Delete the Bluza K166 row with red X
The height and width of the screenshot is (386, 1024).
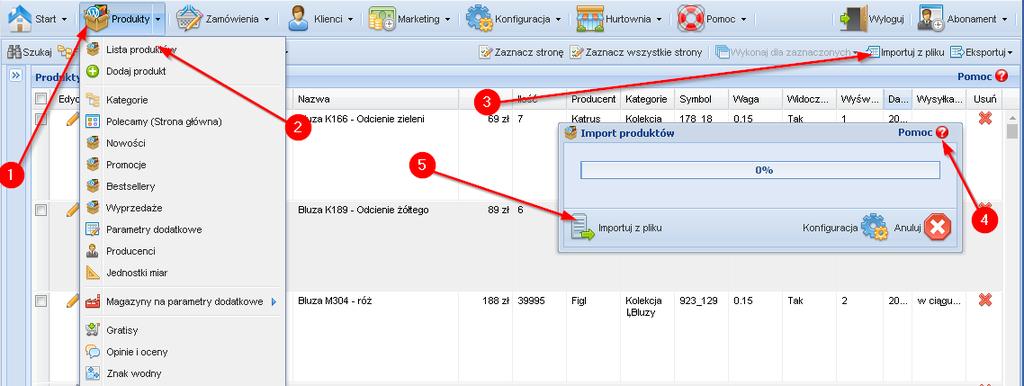click(x=985, y=118)
